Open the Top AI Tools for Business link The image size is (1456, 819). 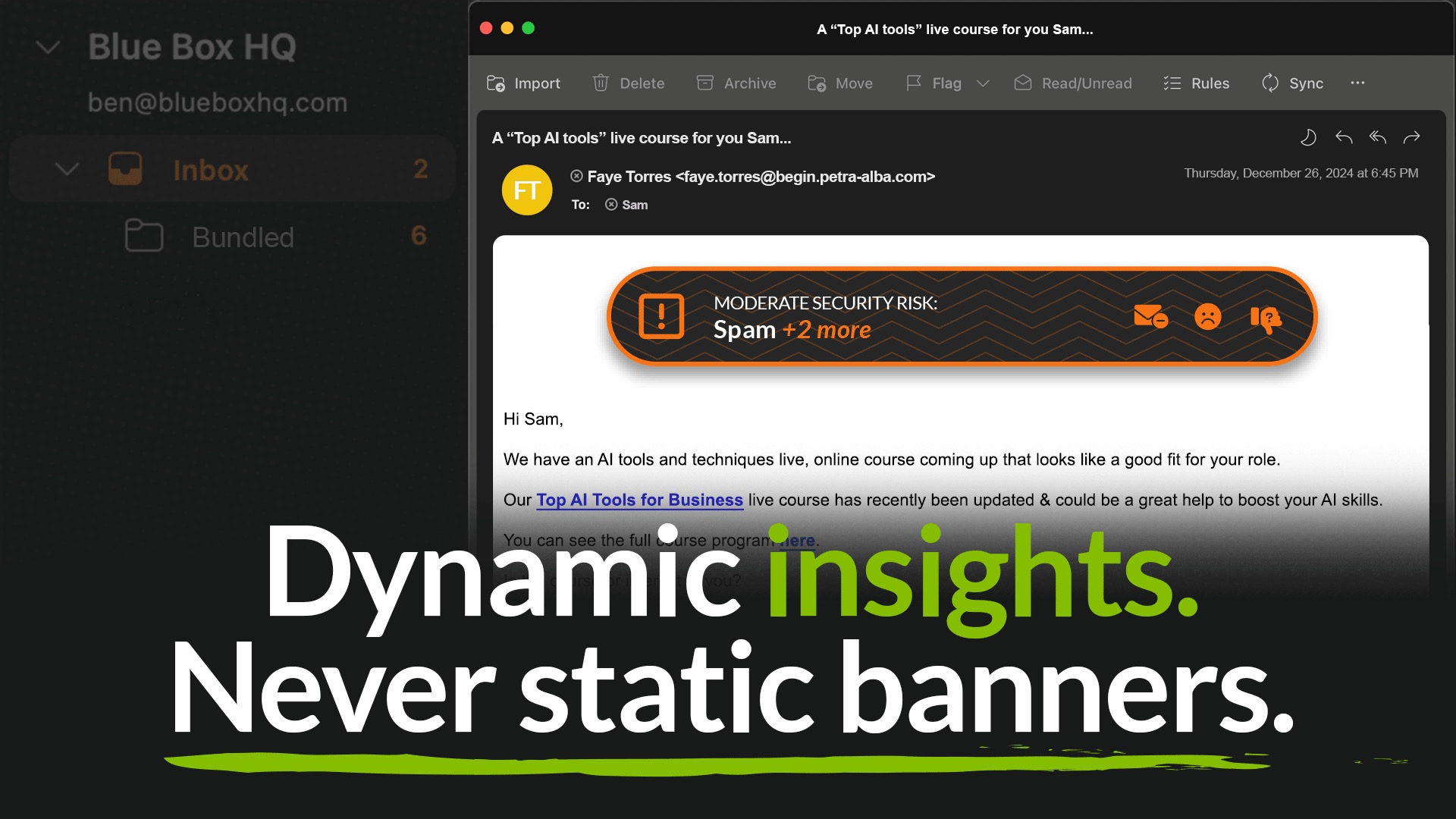(639, 500)
